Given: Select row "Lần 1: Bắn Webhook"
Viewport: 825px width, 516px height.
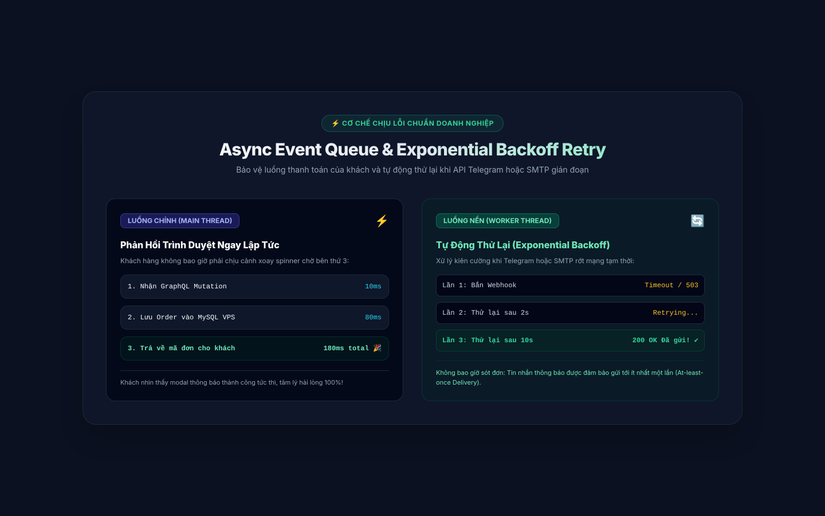Looking at the screenshot, I should coord(570,285).
